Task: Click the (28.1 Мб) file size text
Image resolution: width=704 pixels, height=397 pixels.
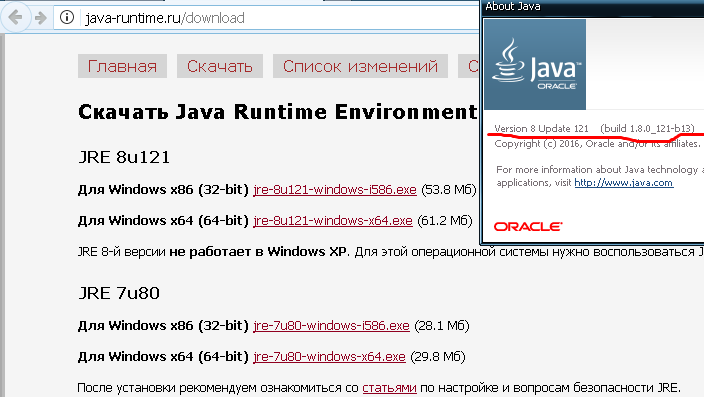Action: pos(442,325)
